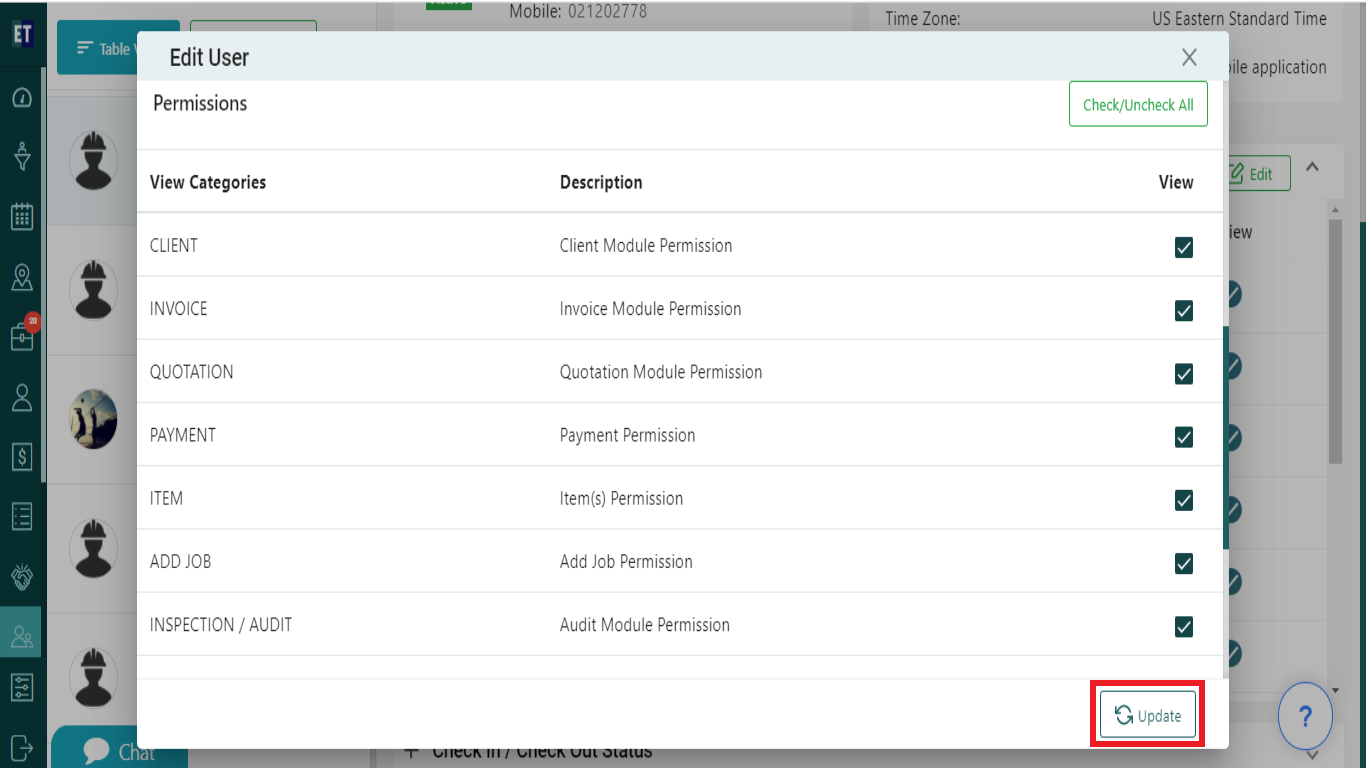Viewport: 1366px width, 768px height.
Task: Collapse the section using the up chevron
Action: (x=1313, y=167)
